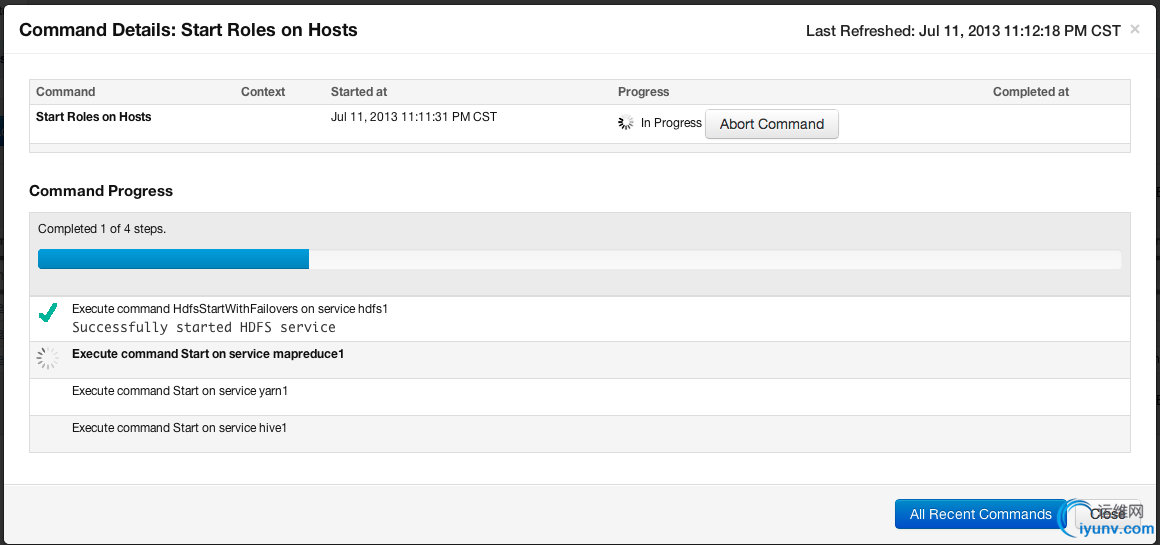Image resolution: width=1160 pixels, height=545 pixels.
Task: Close the dialog using the top-right X
Action: pyautogui.click(x=1135, y=29)
